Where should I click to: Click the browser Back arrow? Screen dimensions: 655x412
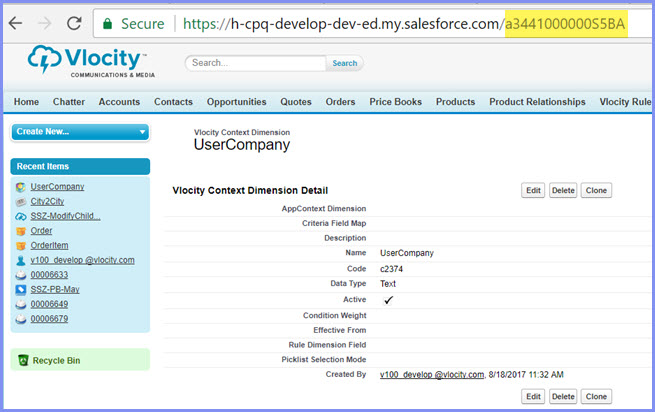[15, 23]
